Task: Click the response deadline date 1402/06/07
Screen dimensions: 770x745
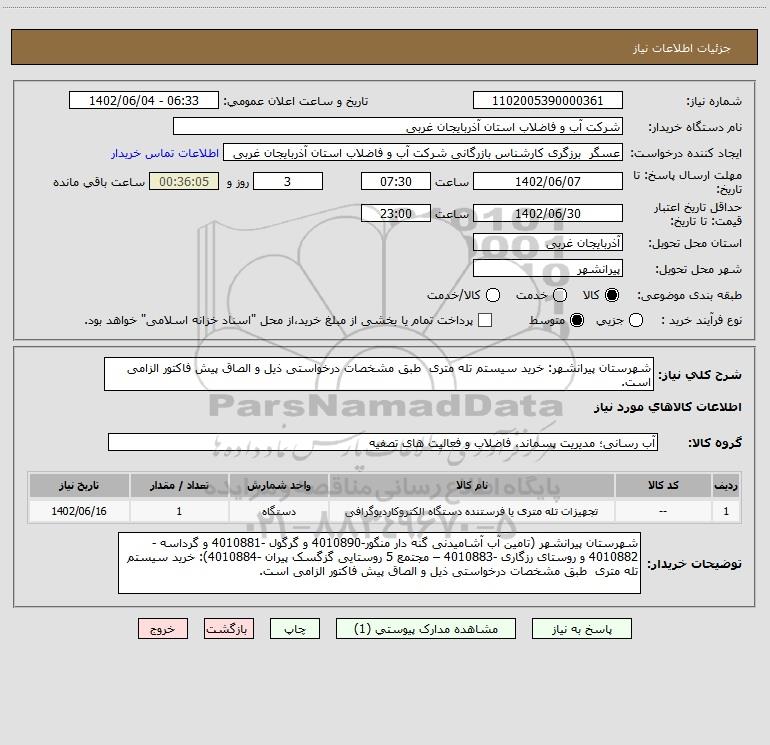Action: pyautogui.click(x=548, y=182)
